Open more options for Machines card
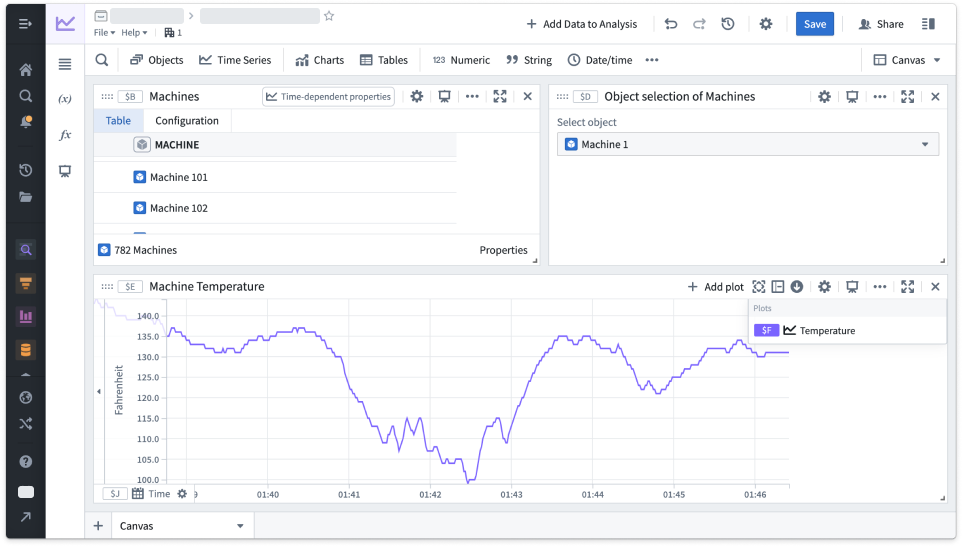 [472, 96]
